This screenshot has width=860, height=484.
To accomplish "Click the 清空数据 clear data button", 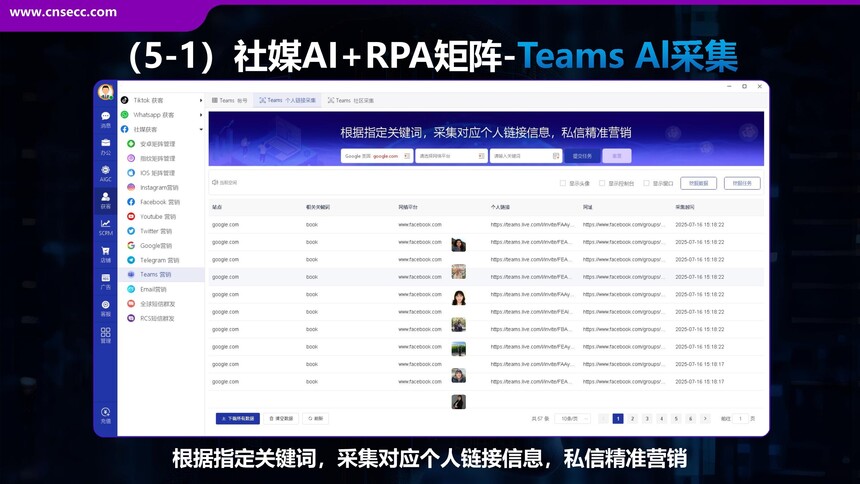I will point(281,419).
